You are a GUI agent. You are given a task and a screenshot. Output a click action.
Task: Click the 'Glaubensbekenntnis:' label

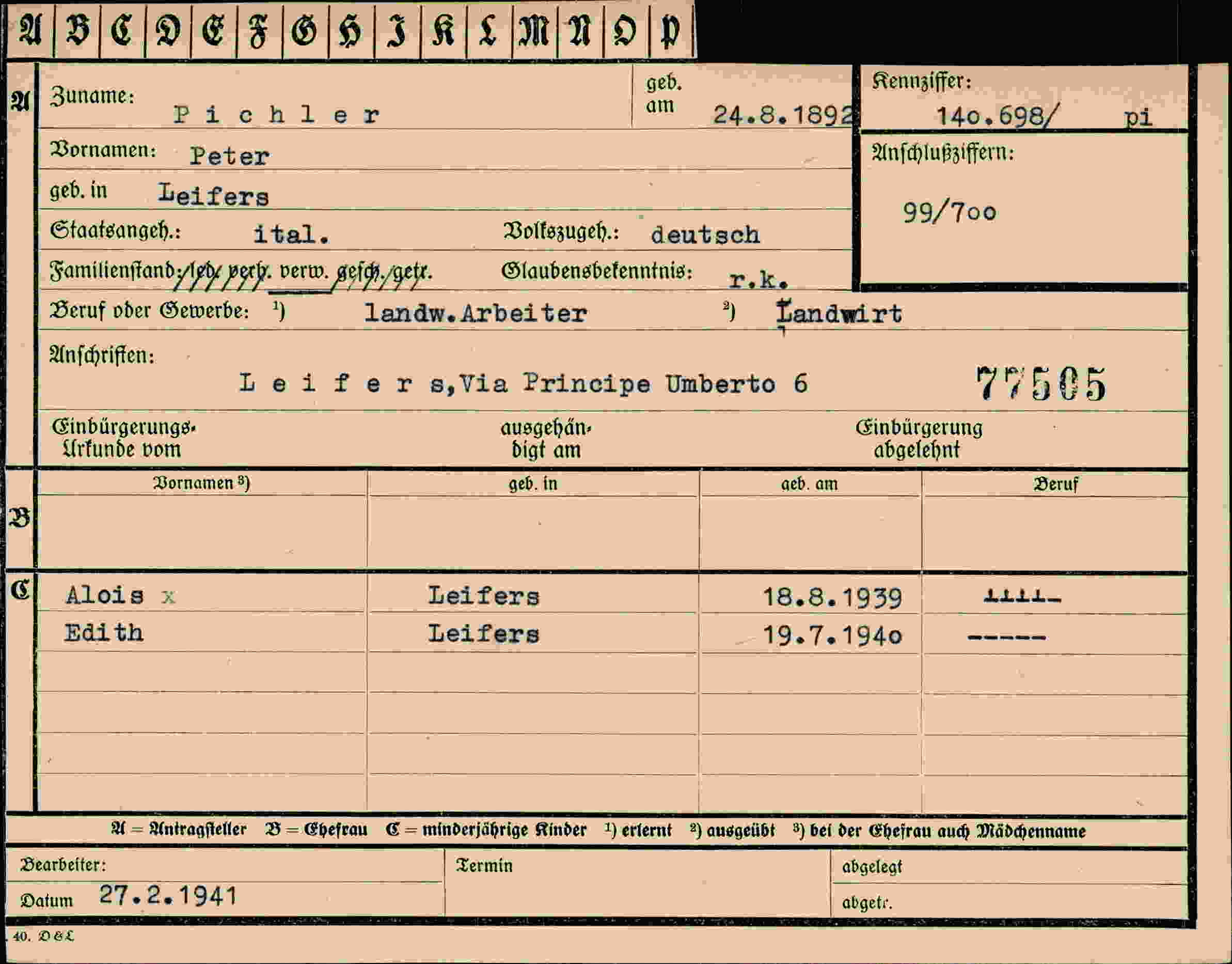pos(597,271)
